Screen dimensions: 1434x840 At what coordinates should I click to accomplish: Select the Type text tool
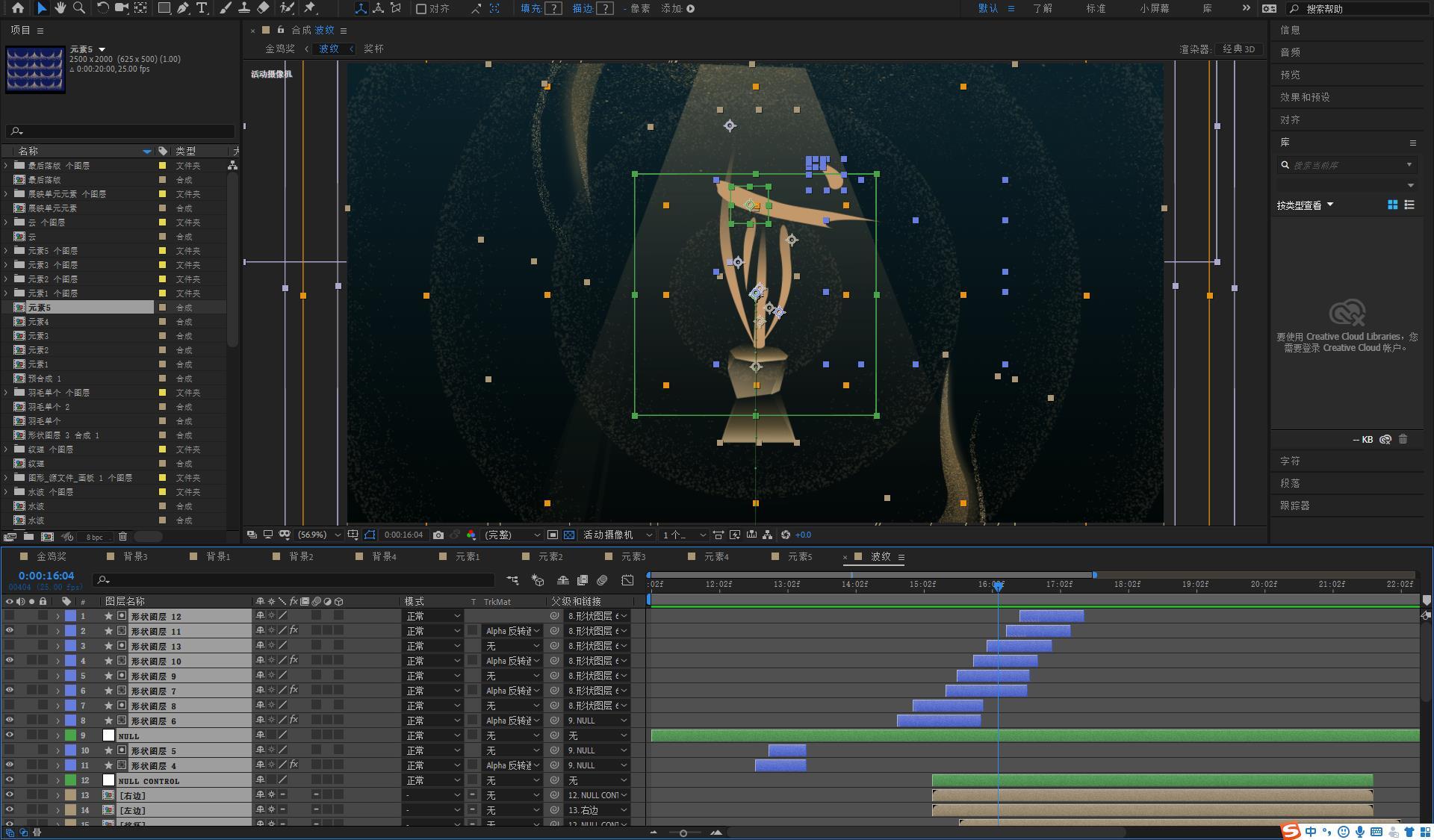tap(202, 8)
